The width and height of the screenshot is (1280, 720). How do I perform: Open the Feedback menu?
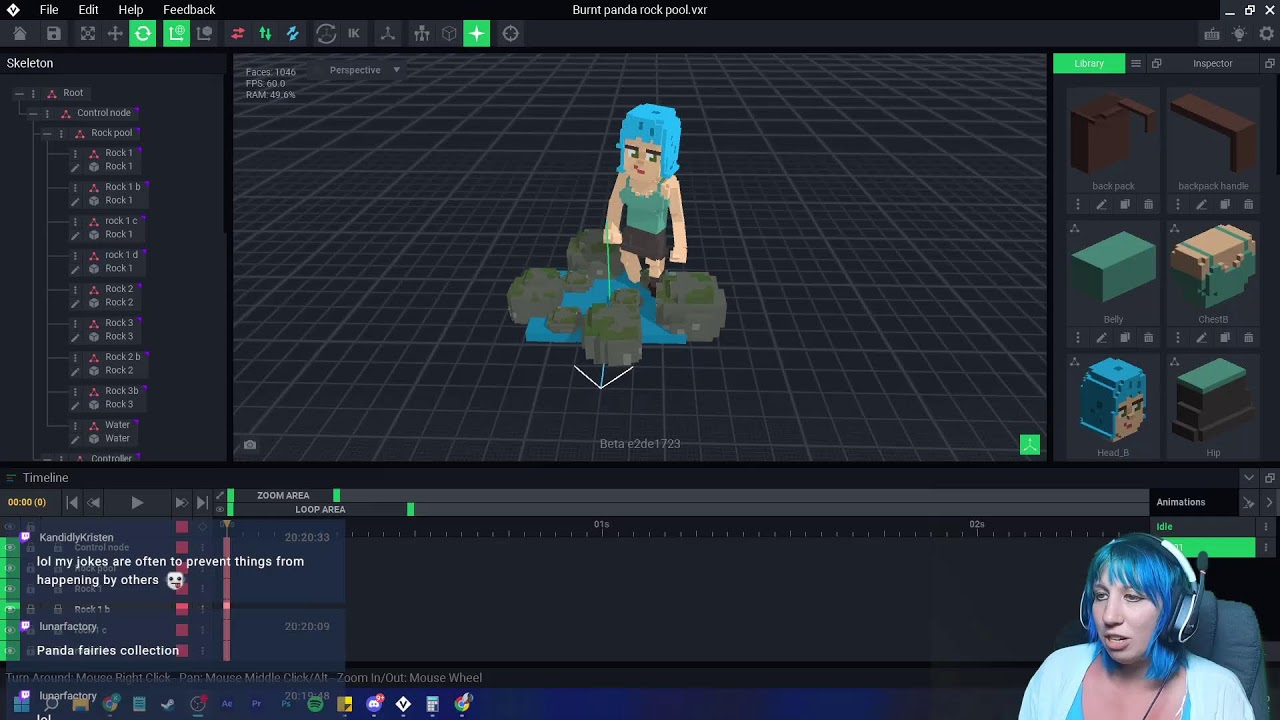click(189, 10)
